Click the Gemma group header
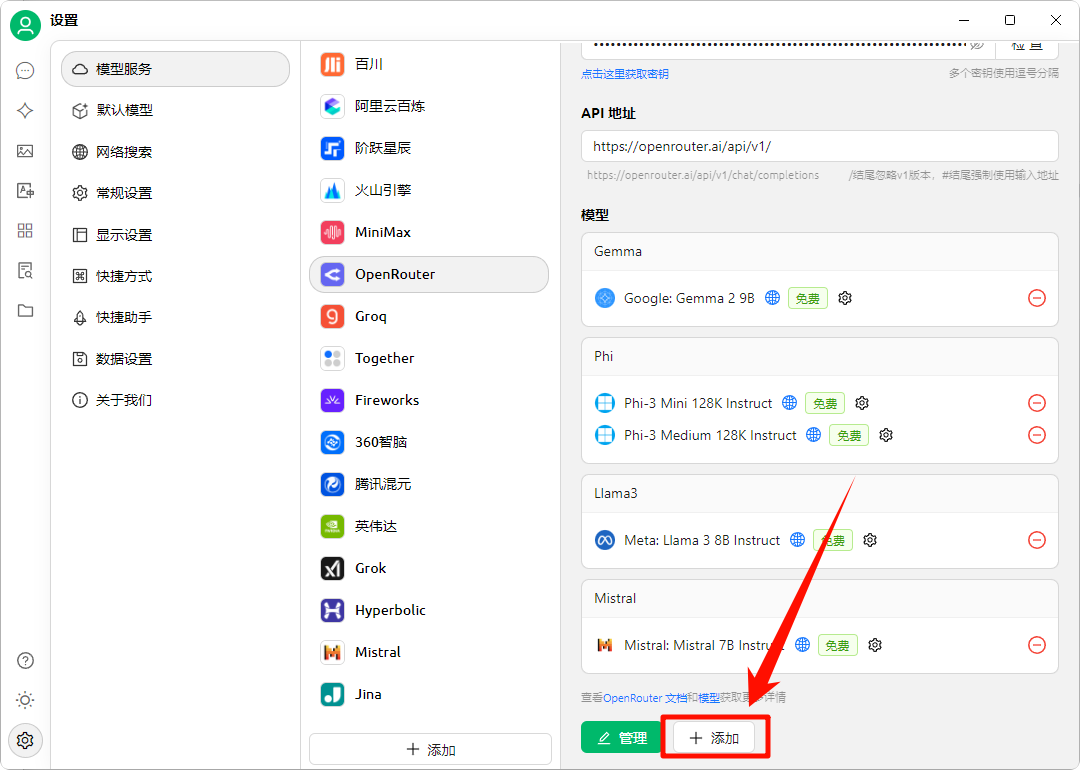 (x=820, y=251)
